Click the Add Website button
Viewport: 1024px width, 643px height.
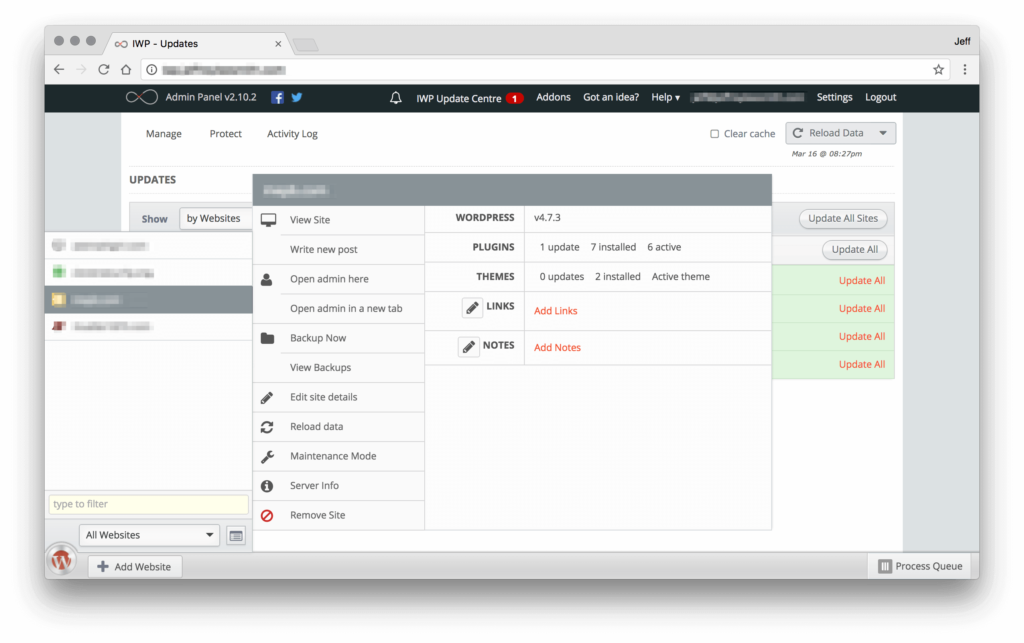[135, 567]
